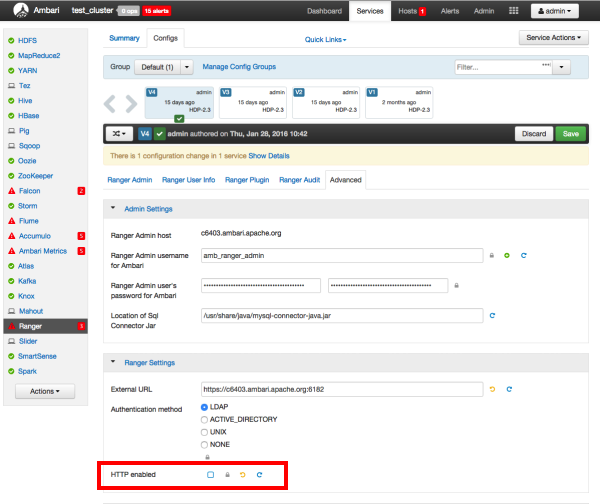The width and height of the screenshot is (600, 504).
Task: Open the Service Actions dropdown
Action: 553,38
